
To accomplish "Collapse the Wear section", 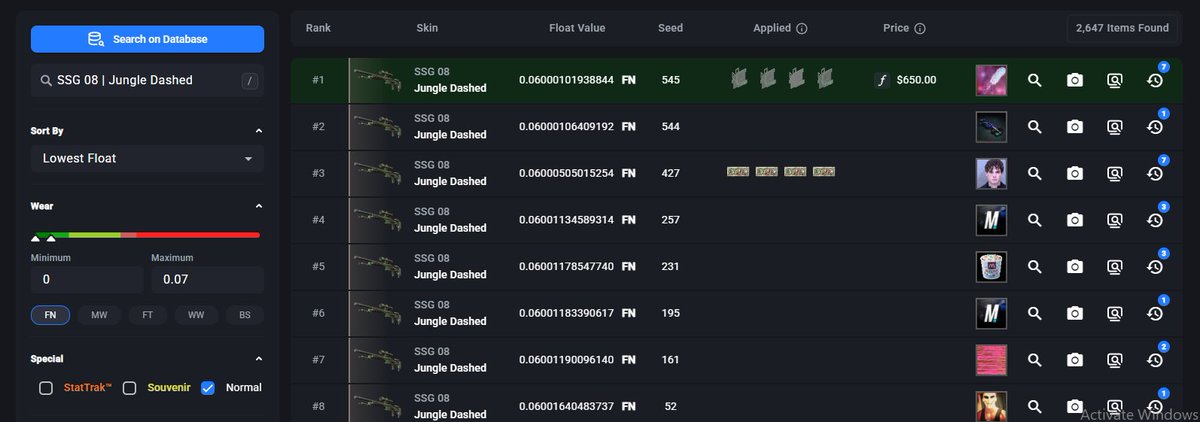I will coord(259,207).
